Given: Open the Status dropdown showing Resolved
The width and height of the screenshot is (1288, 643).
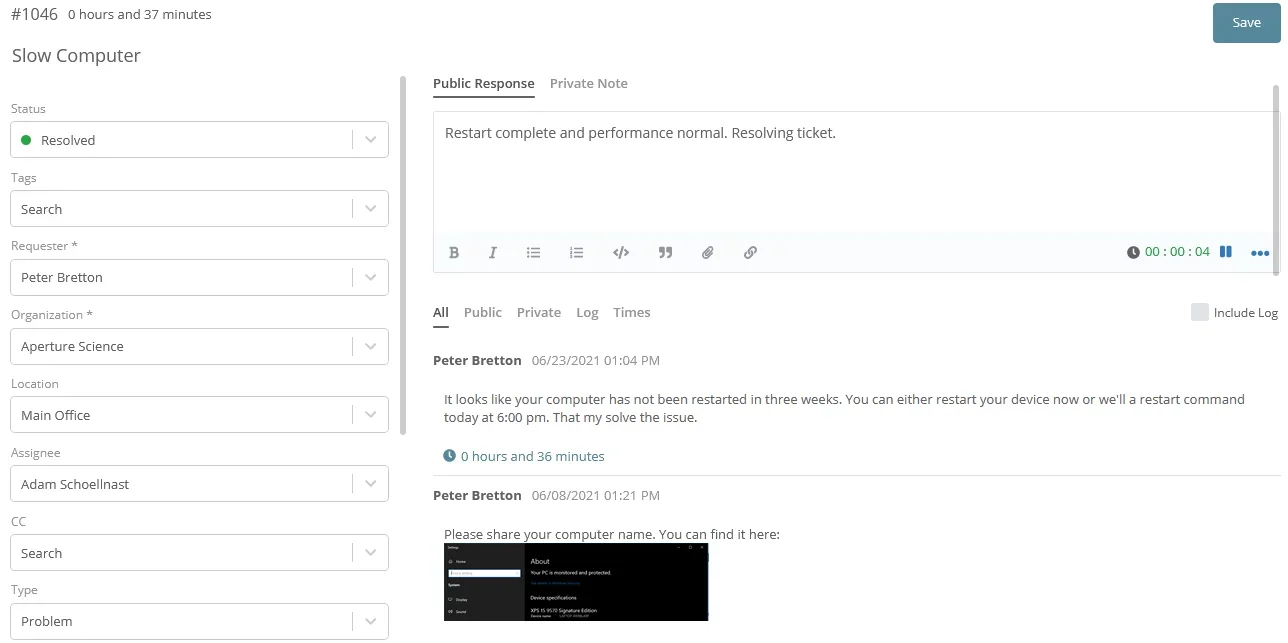Looking at the screenshot, I should point(199,139).
